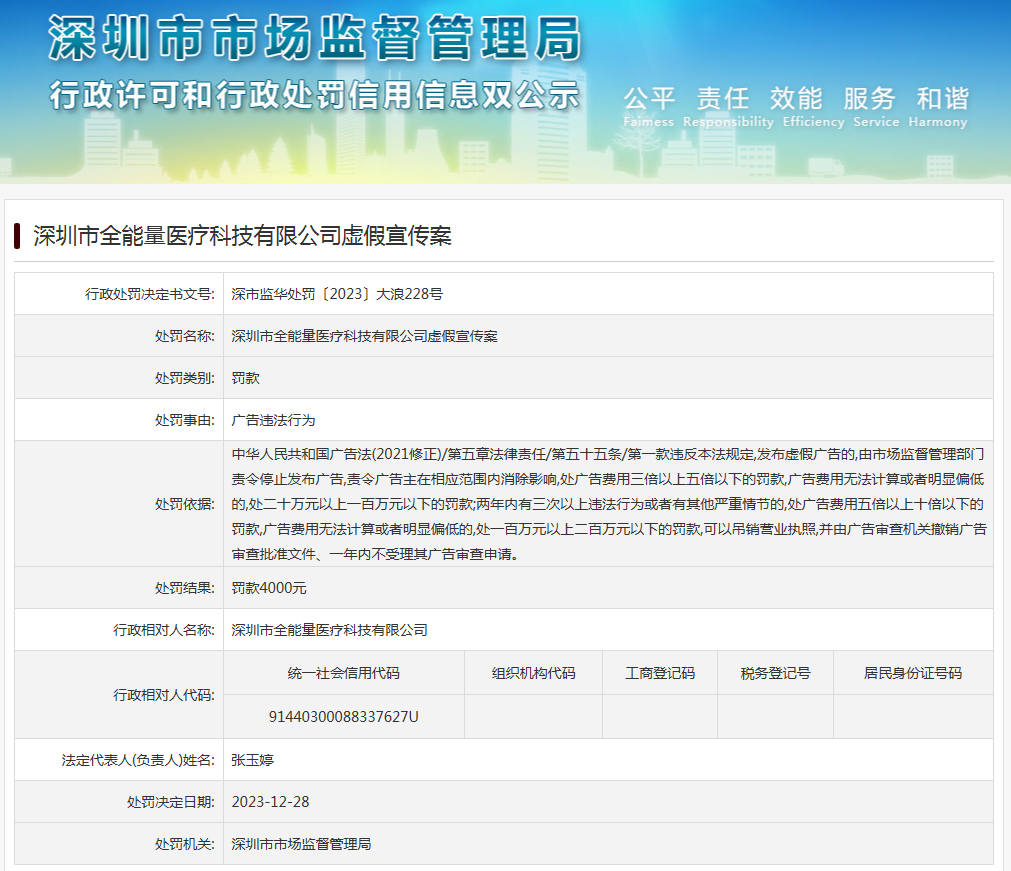Click the 处罚名称 label
Viewport: 1011px width, 871px height.
[184, 336]
